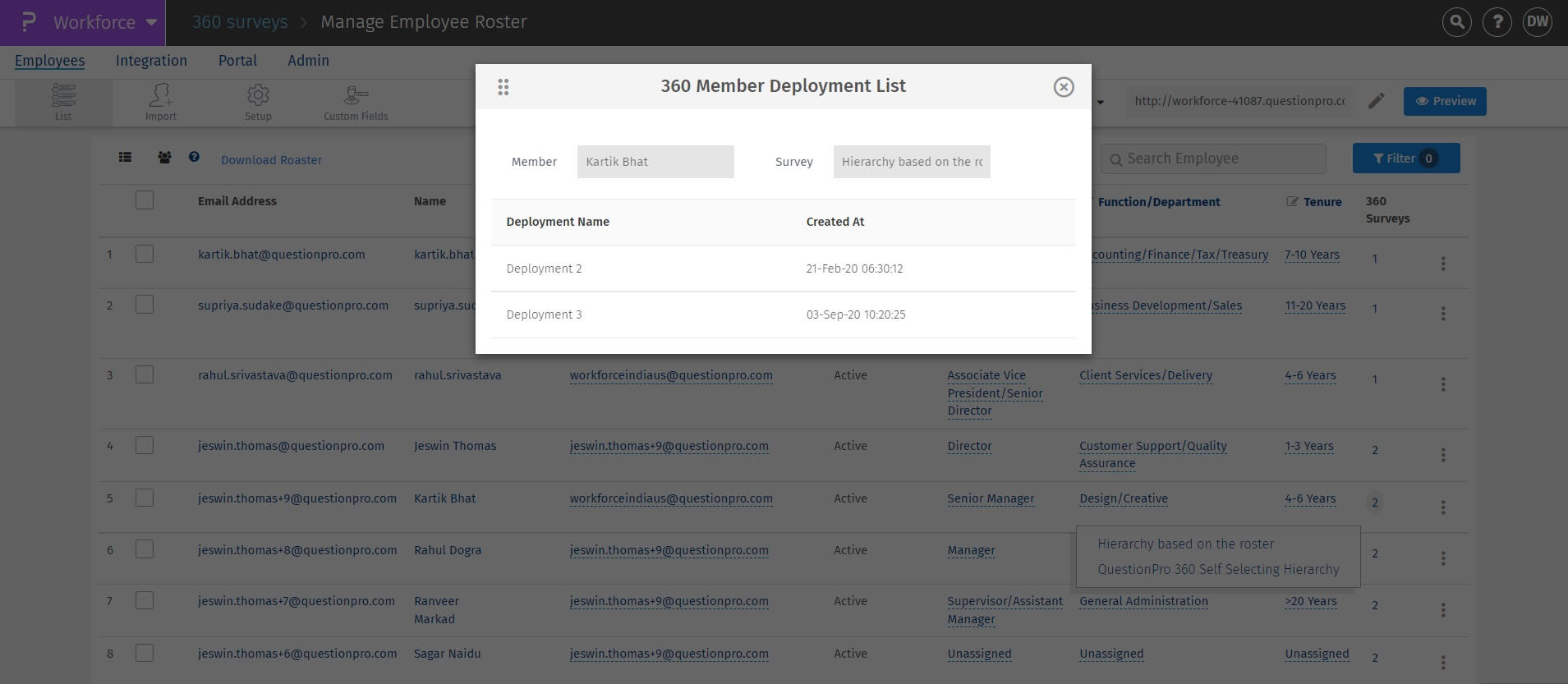Click the pencil edit URL icon
1568x684 pixels.
coord(1377,101)
